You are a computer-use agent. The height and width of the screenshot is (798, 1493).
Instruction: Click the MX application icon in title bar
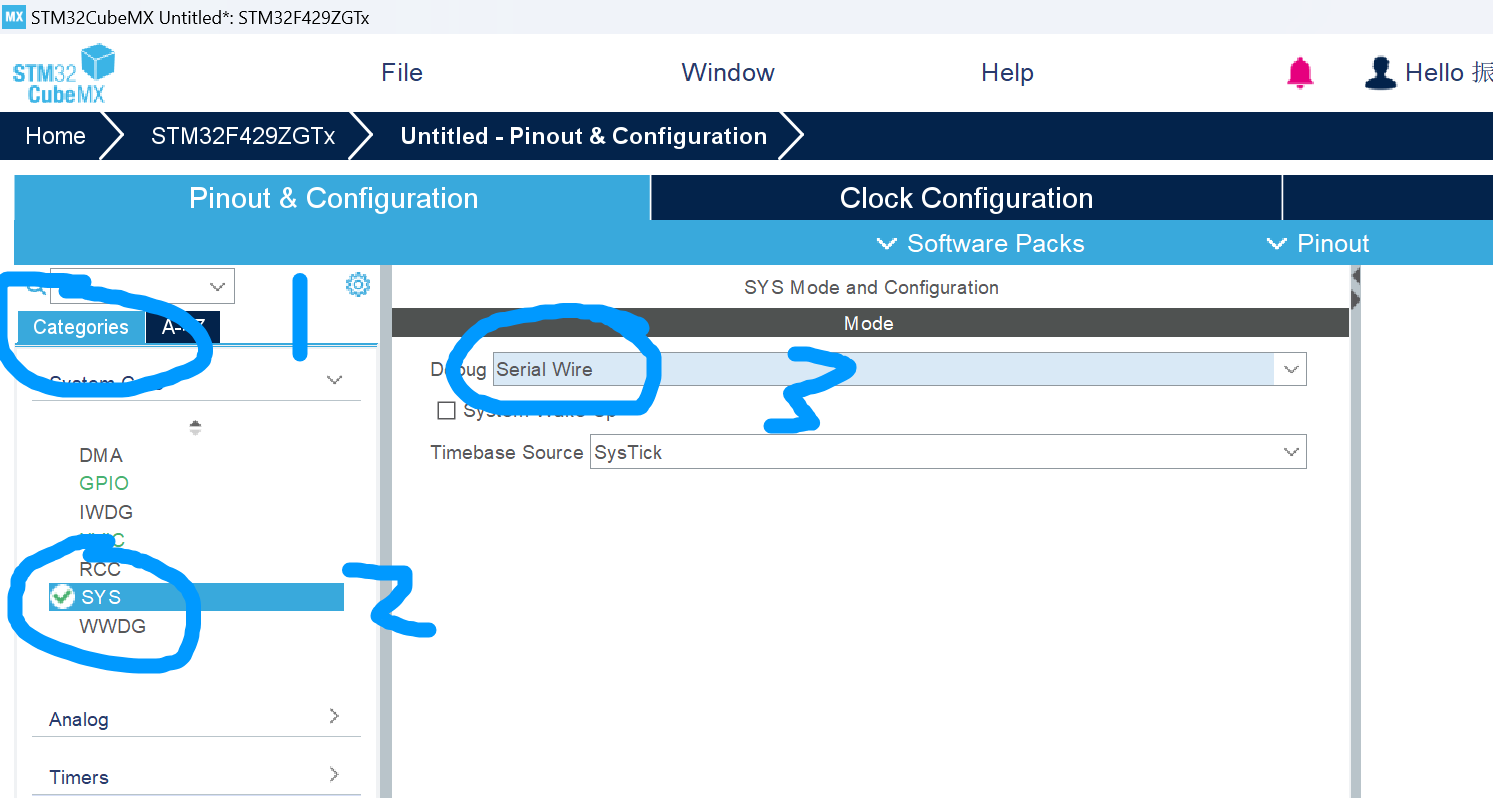pyautogui.click(x=14, y=17)
